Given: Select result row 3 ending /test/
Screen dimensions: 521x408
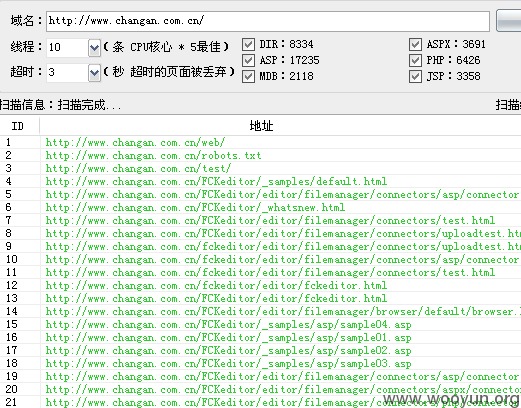Looking at the screenshot, I should coord(260,168).
